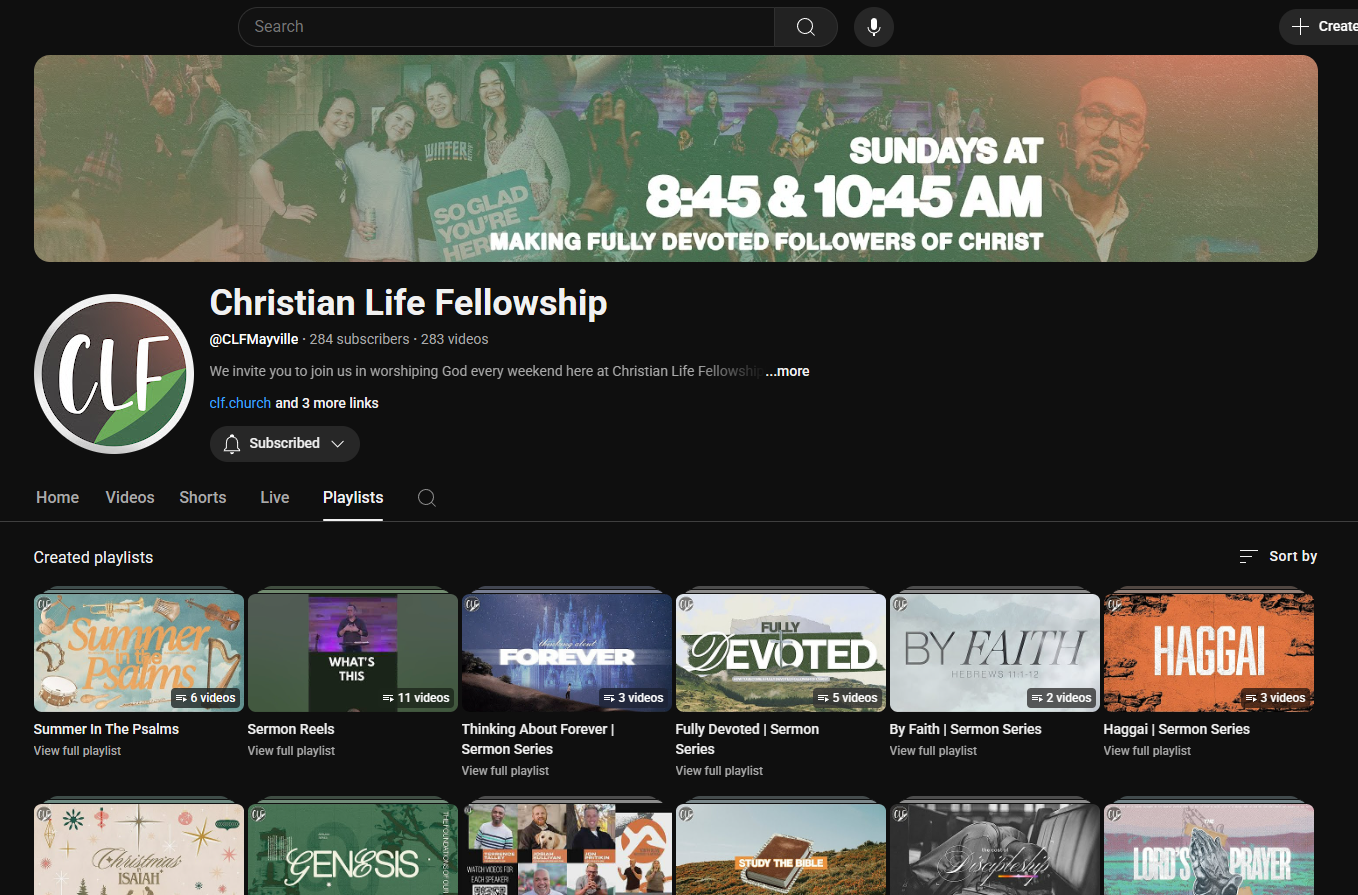Click the 6 videos badge

click(x=205, y=697)
